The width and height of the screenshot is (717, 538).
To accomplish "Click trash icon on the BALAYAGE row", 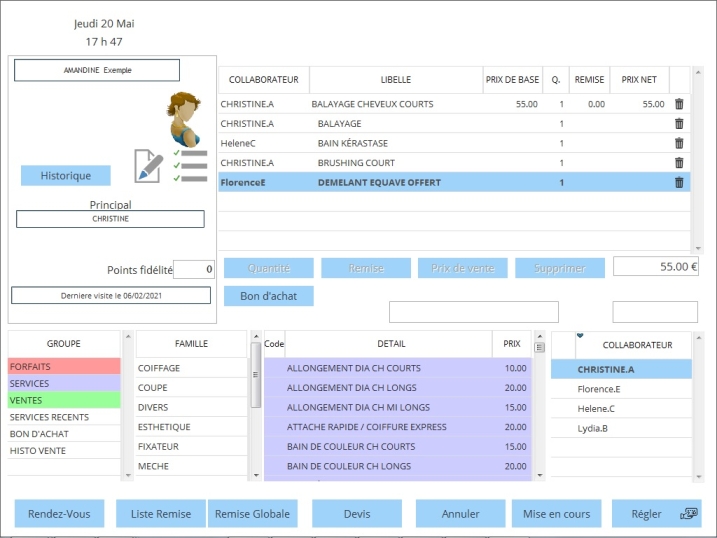I will tap(679, 124).
